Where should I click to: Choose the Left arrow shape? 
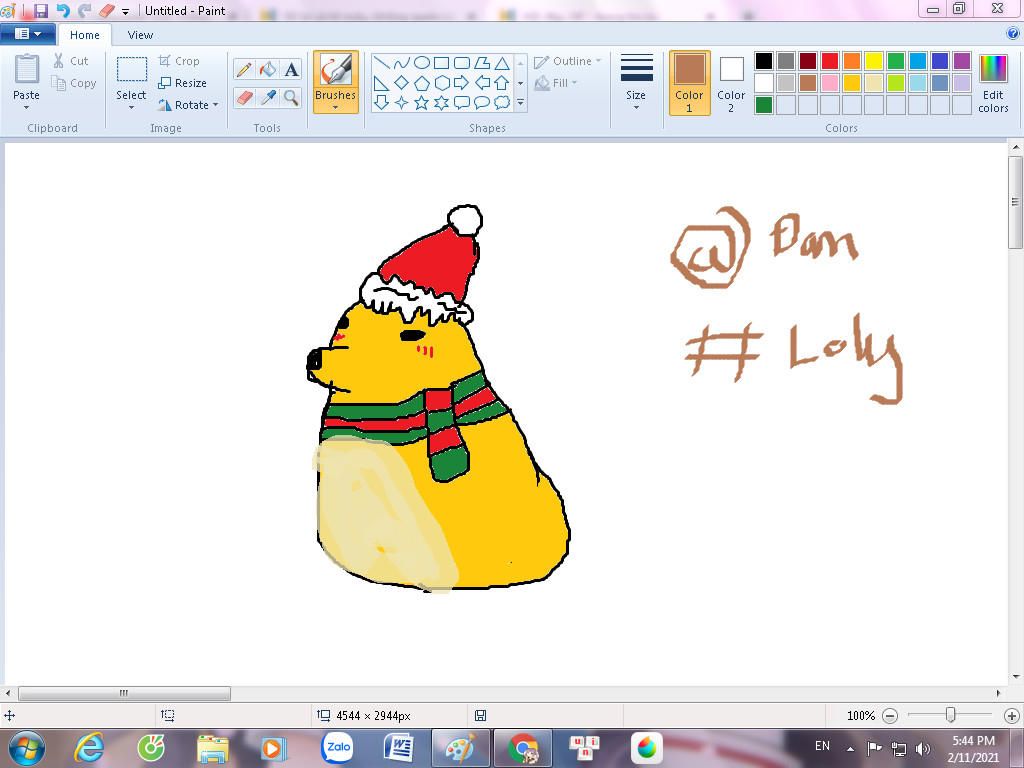[x=482, y=83]
